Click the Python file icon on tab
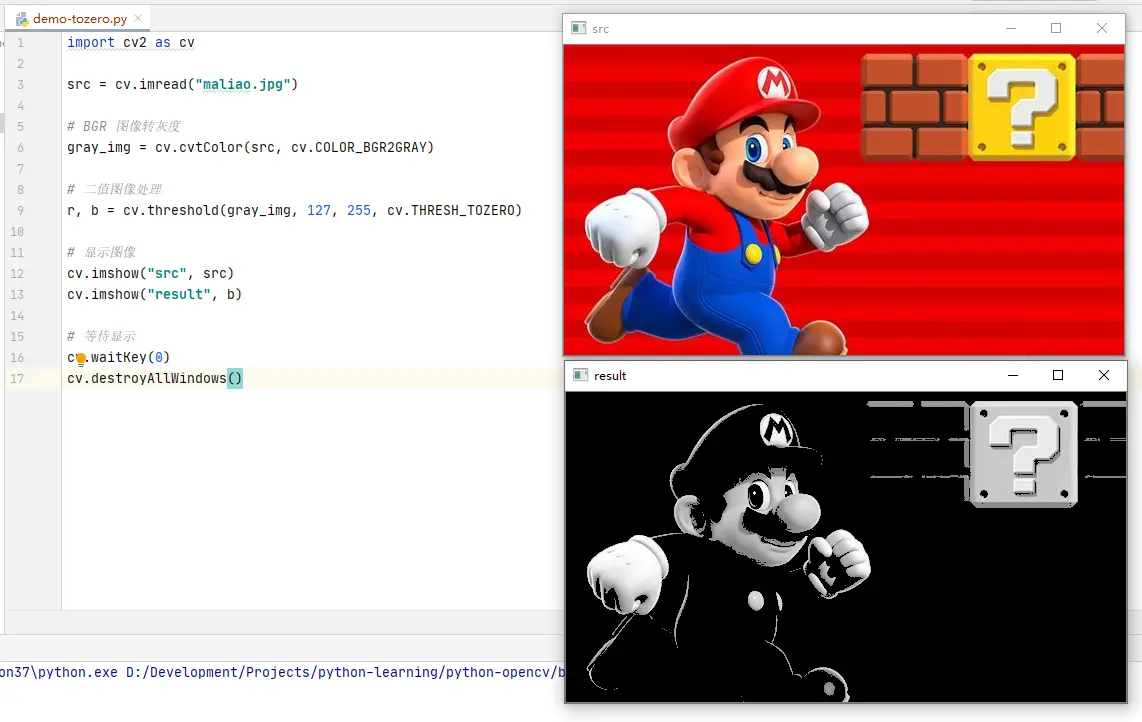 22,19
